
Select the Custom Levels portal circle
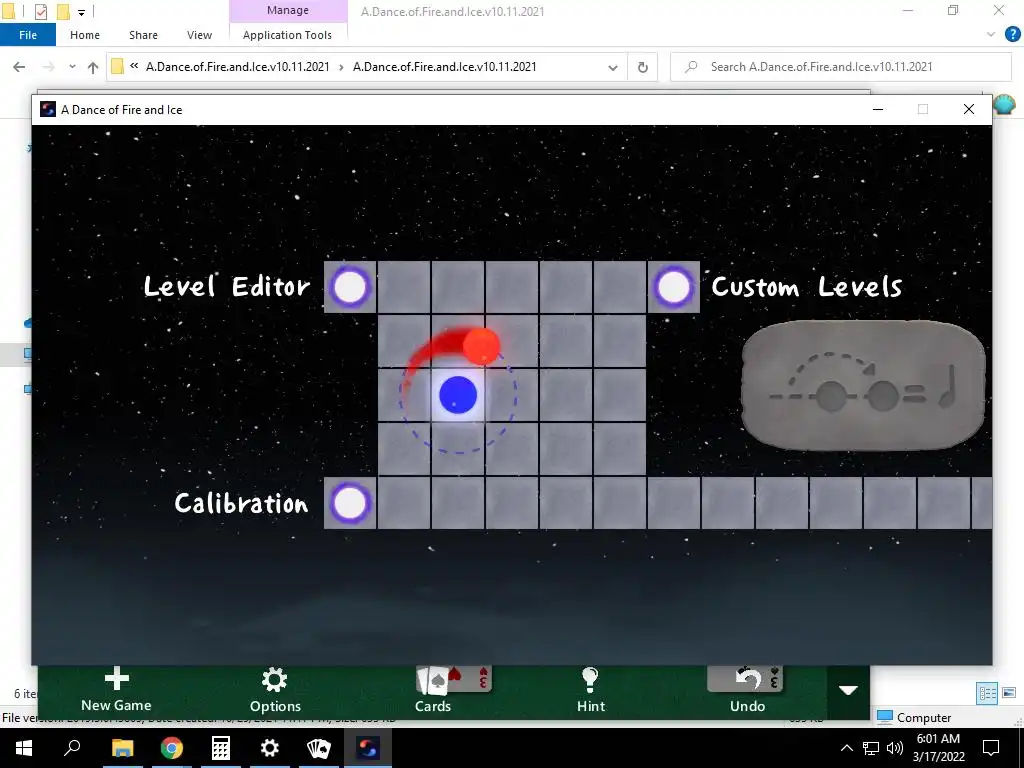[x=673, y=287]
